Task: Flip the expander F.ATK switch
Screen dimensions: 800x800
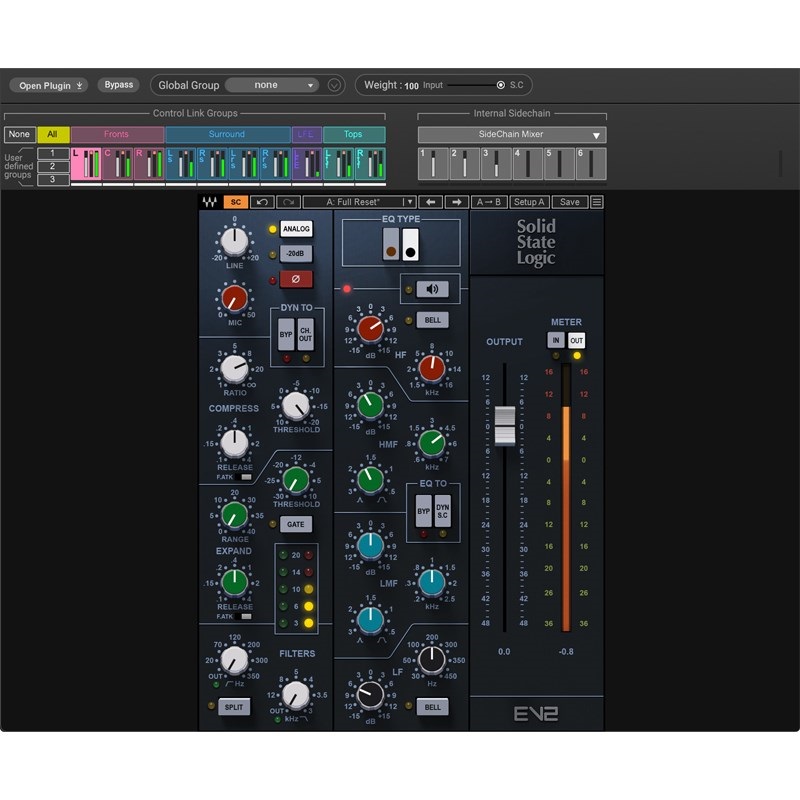Action: tap(243, 616)
